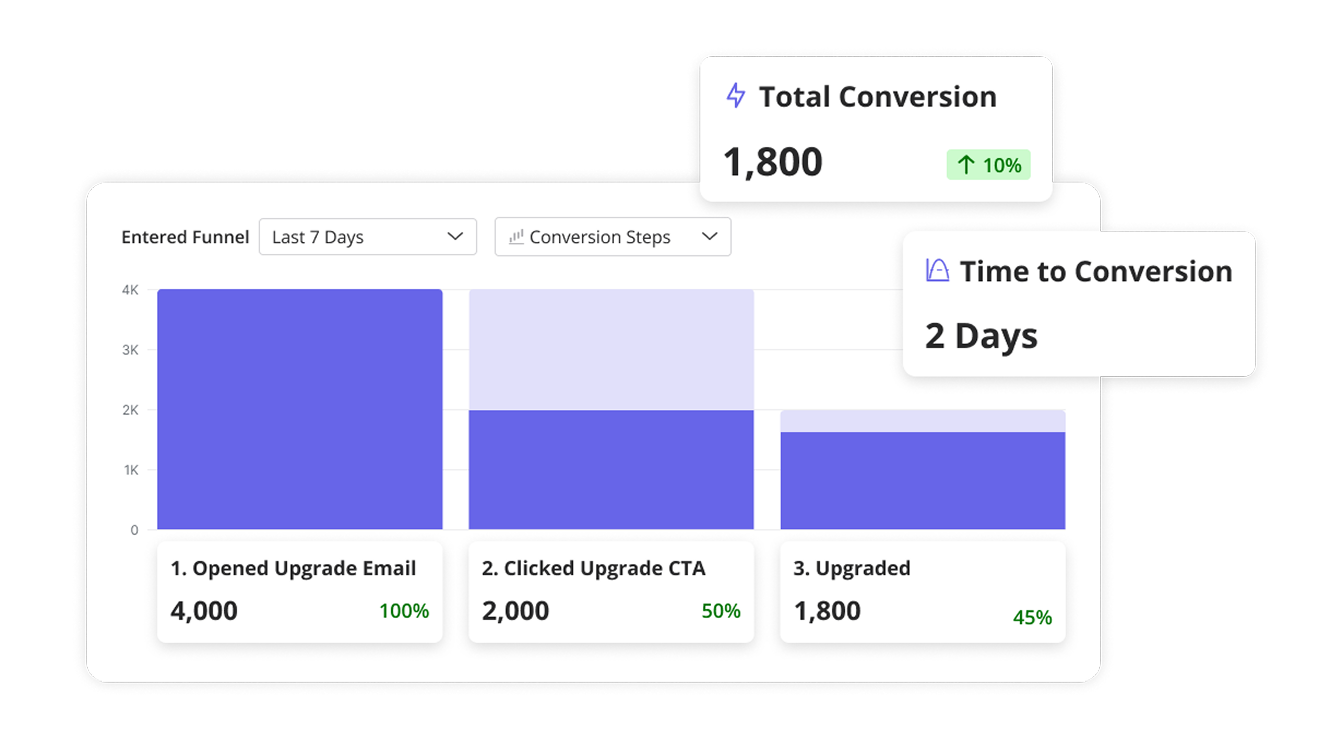This screenshot has width=1341, height=743.
Task: Select the Total Conversion card
Action: pyautogui.click(x=877, y=128)
